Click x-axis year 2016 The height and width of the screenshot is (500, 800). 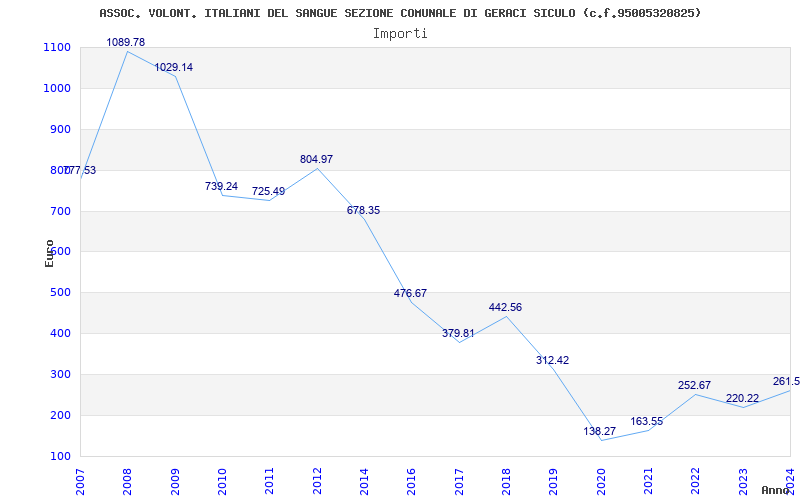(412, 481)
